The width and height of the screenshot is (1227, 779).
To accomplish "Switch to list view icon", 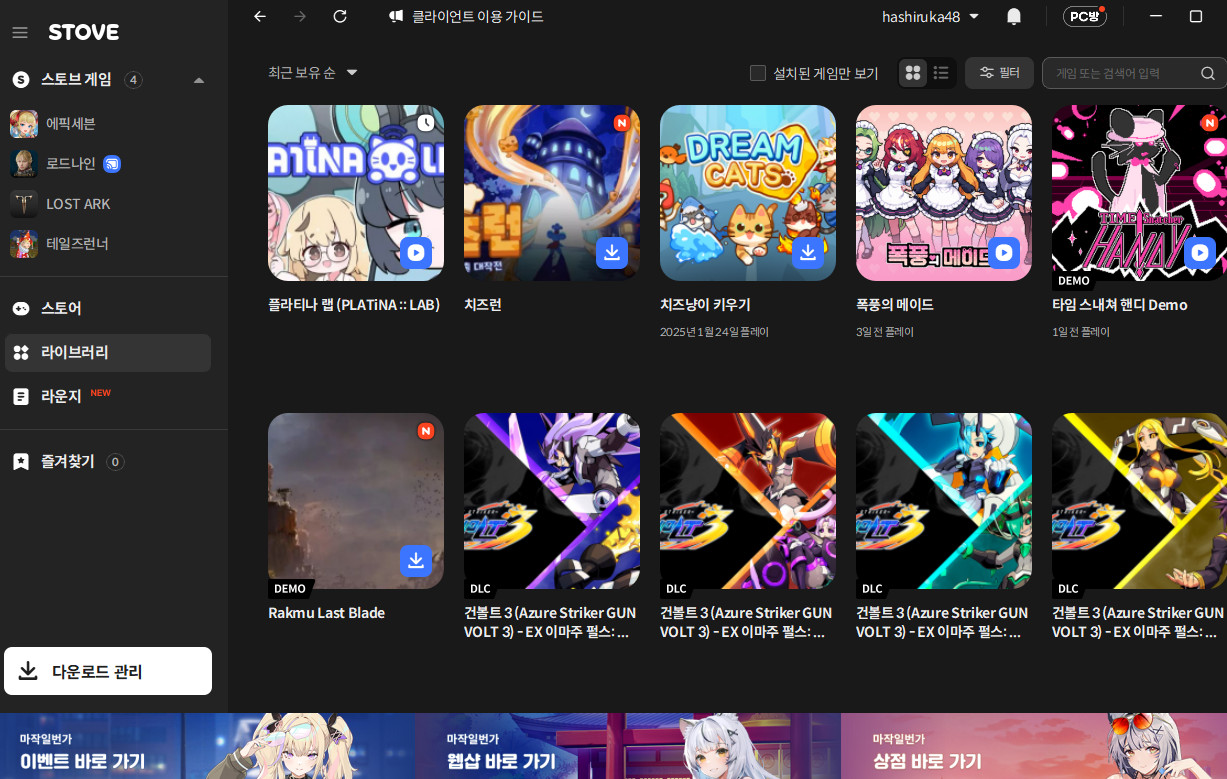I will point(941,73).
